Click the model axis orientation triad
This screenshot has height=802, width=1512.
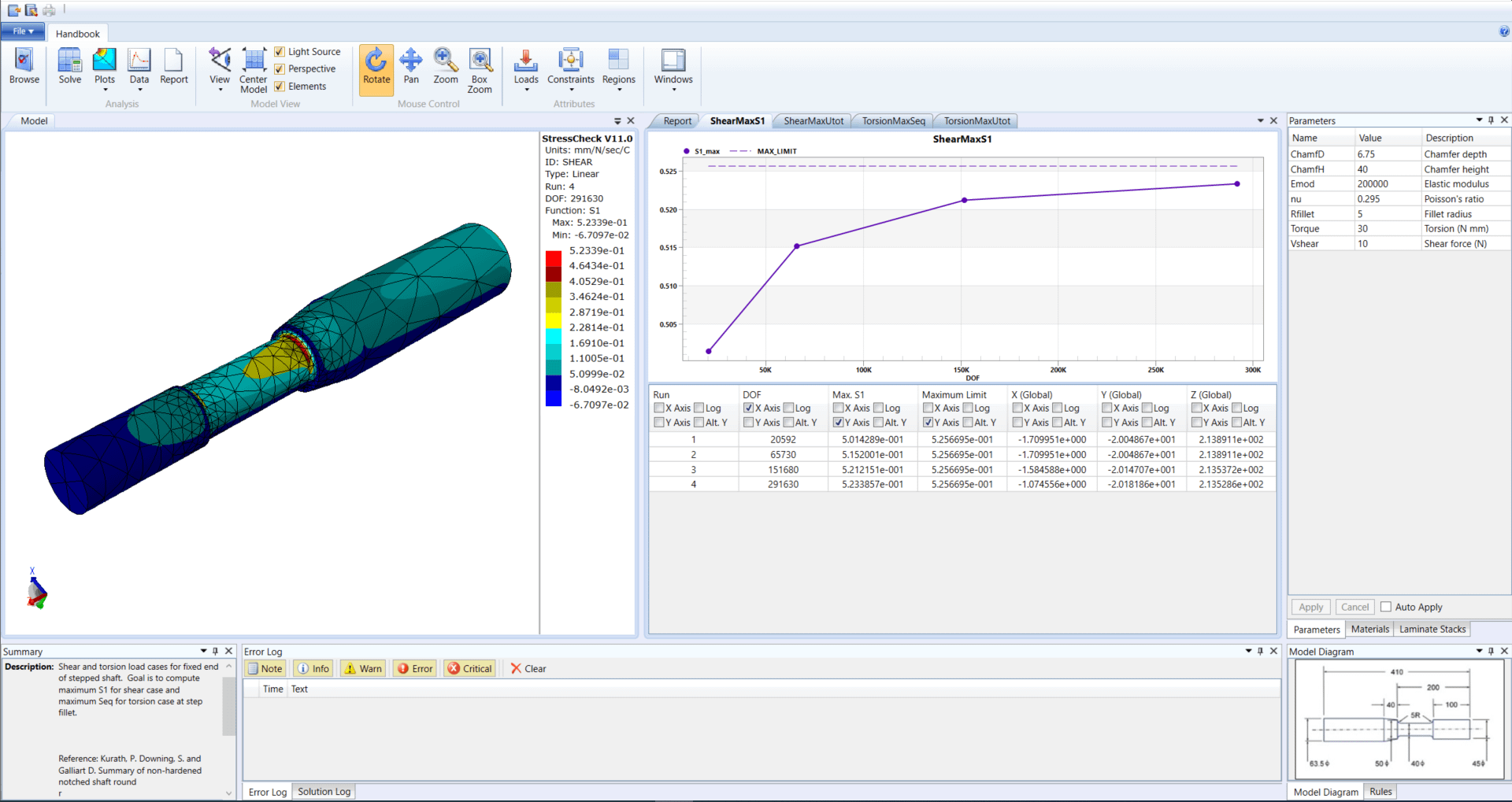[36, 590]
